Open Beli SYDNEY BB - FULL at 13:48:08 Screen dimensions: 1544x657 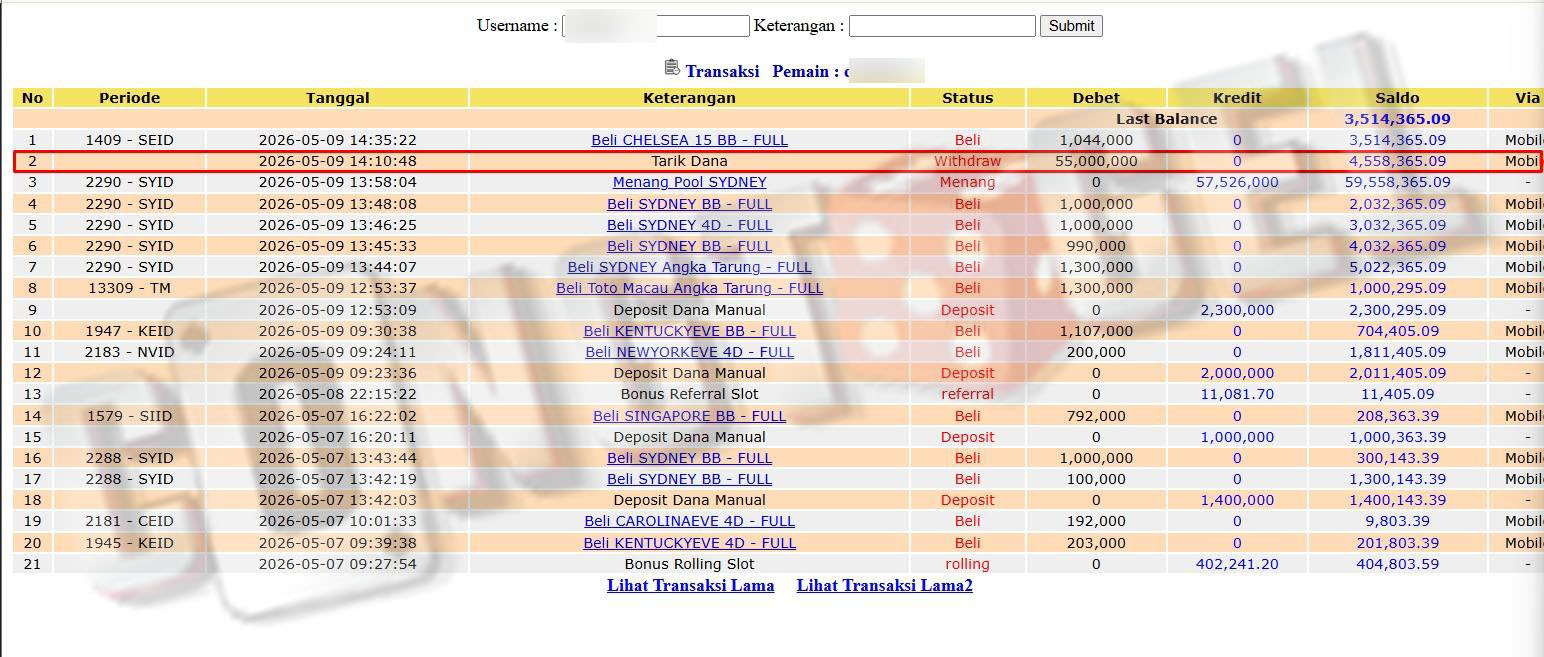pyautogui.click(x=689, y=204)
